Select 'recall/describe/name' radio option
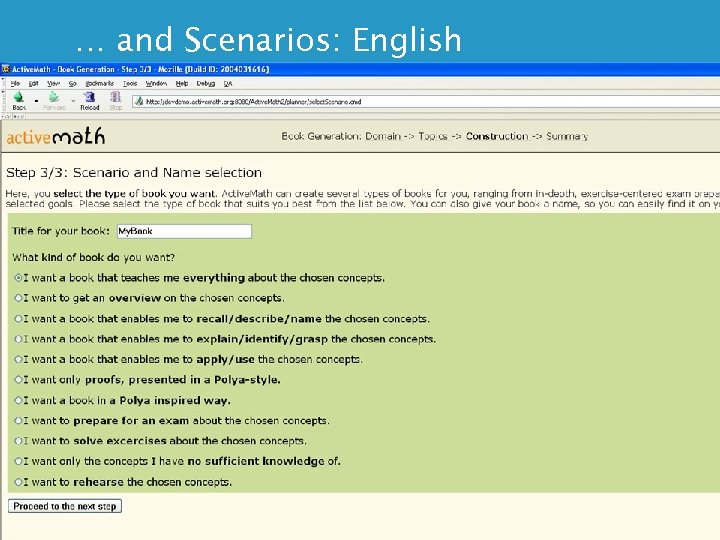This screenshot has height=540, width=720. [18, 318]
